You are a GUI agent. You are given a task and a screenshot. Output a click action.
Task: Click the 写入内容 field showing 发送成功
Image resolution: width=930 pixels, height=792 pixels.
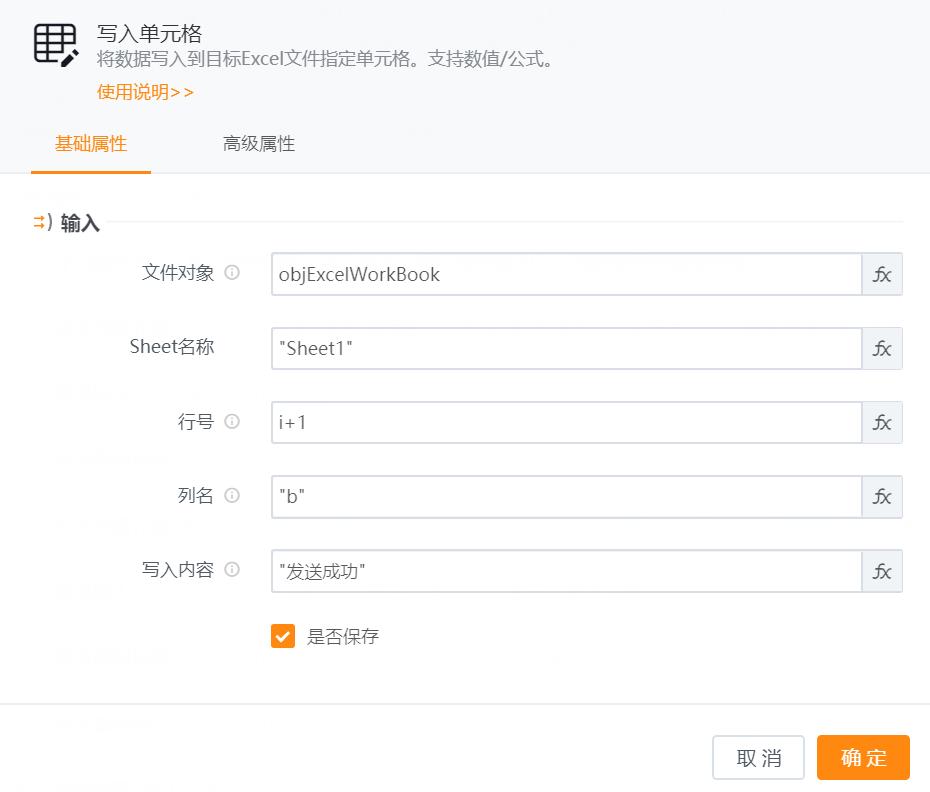coord(560,570)
